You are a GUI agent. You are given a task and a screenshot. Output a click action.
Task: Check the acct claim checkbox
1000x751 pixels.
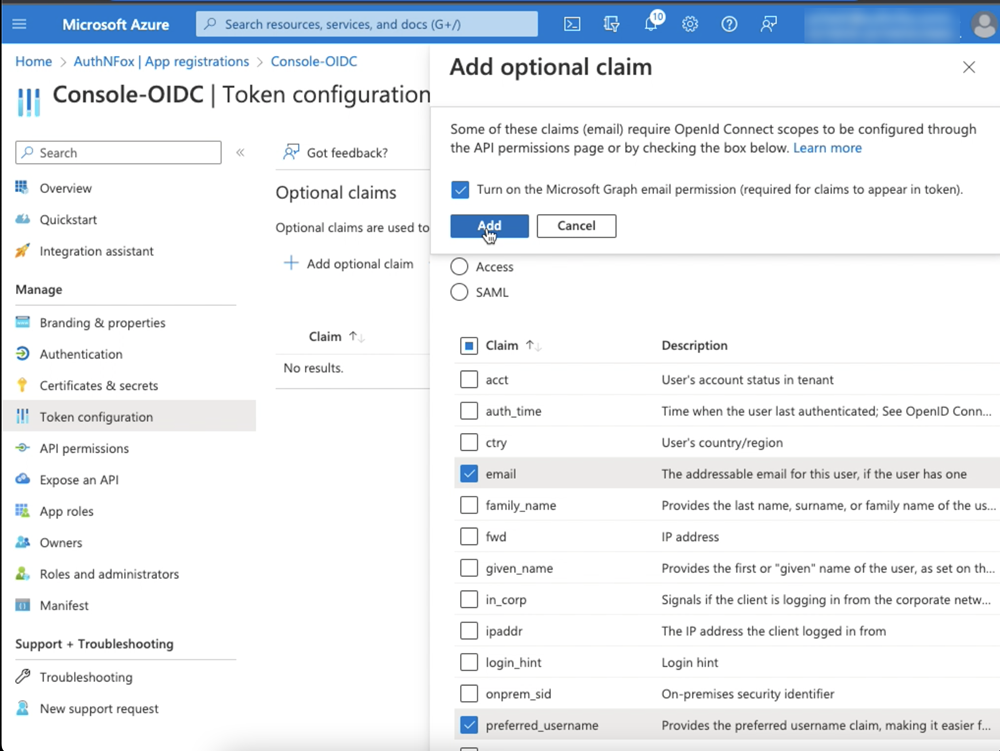coord(469,379)
